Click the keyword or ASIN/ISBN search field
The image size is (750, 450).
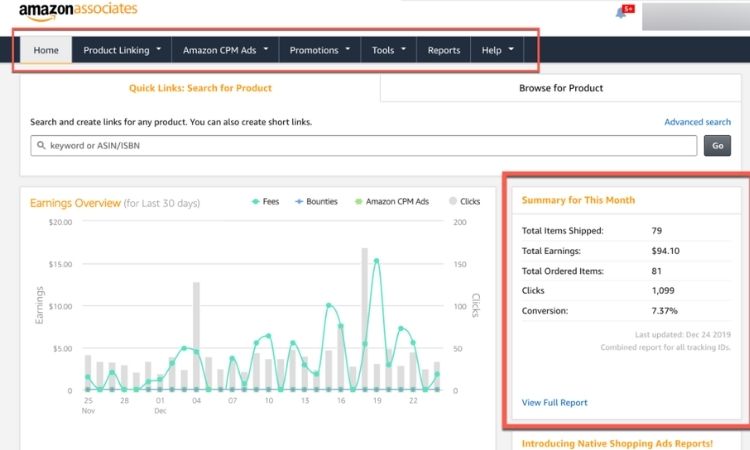[x=364, y=145]
